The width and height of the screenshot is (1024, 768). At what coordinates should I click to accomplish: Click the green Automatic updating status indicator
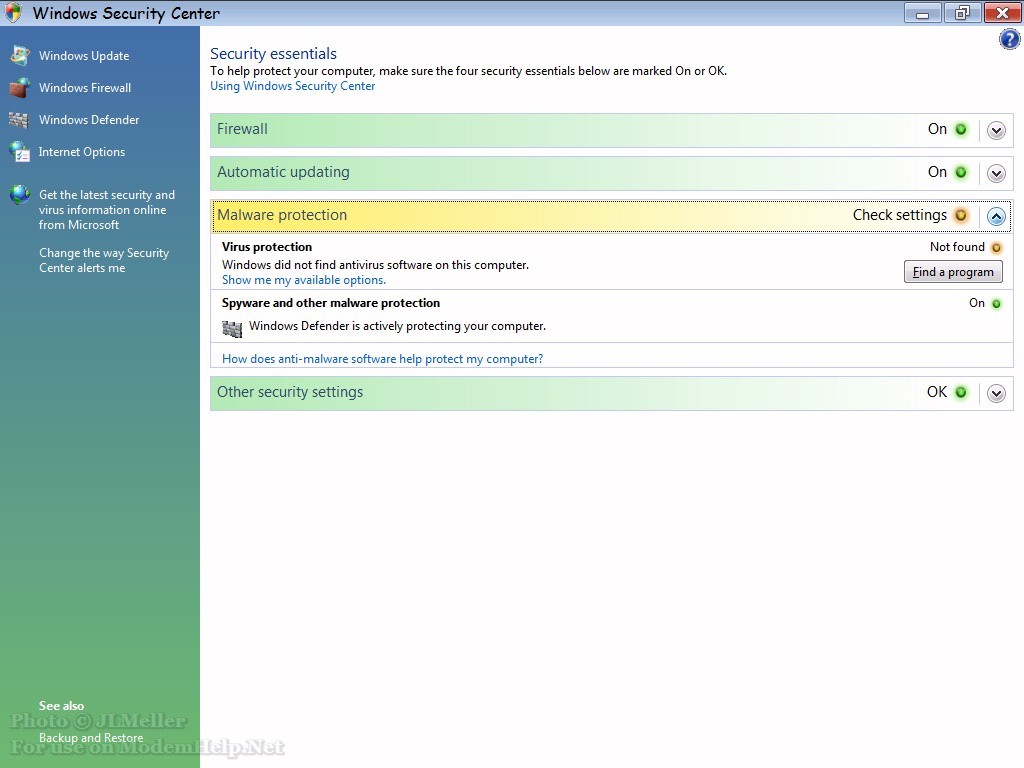[961, 172]
